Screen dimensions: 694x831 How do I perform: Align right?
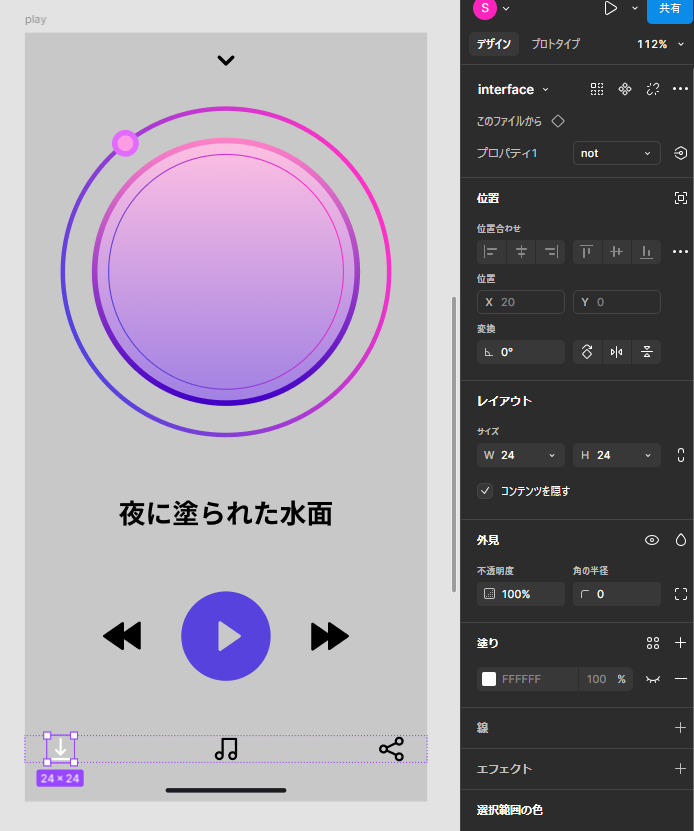tap(551, 252)
